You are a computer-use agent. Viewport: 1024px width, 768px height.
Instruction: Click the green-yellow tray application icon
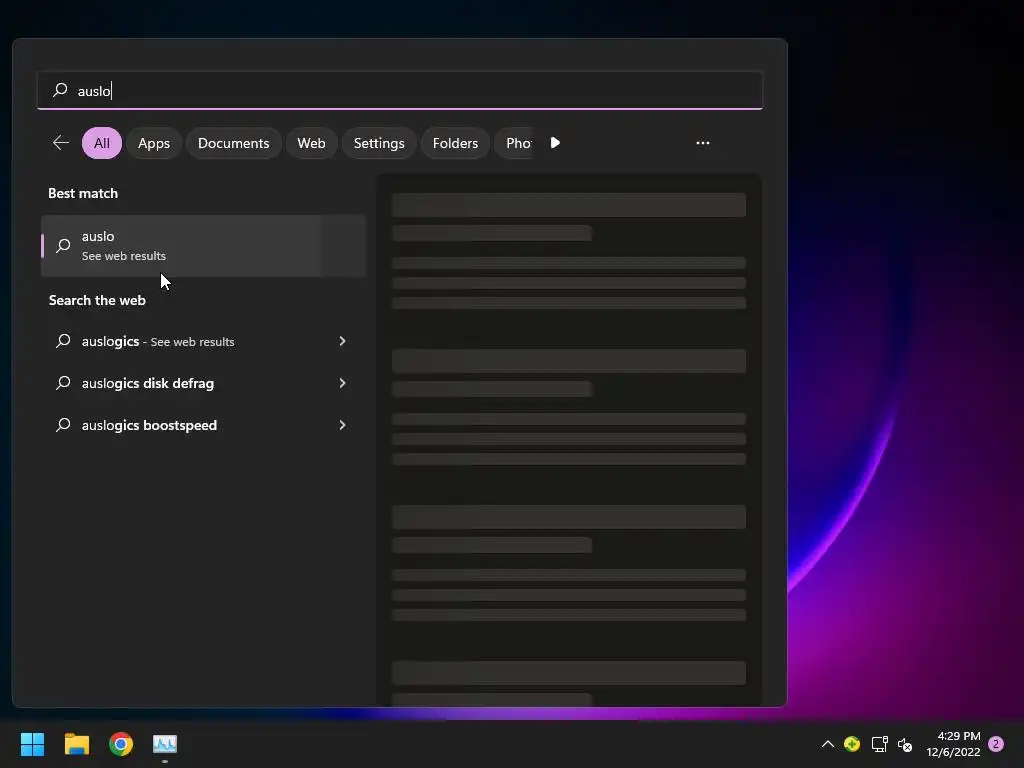(x=852, y=744)
